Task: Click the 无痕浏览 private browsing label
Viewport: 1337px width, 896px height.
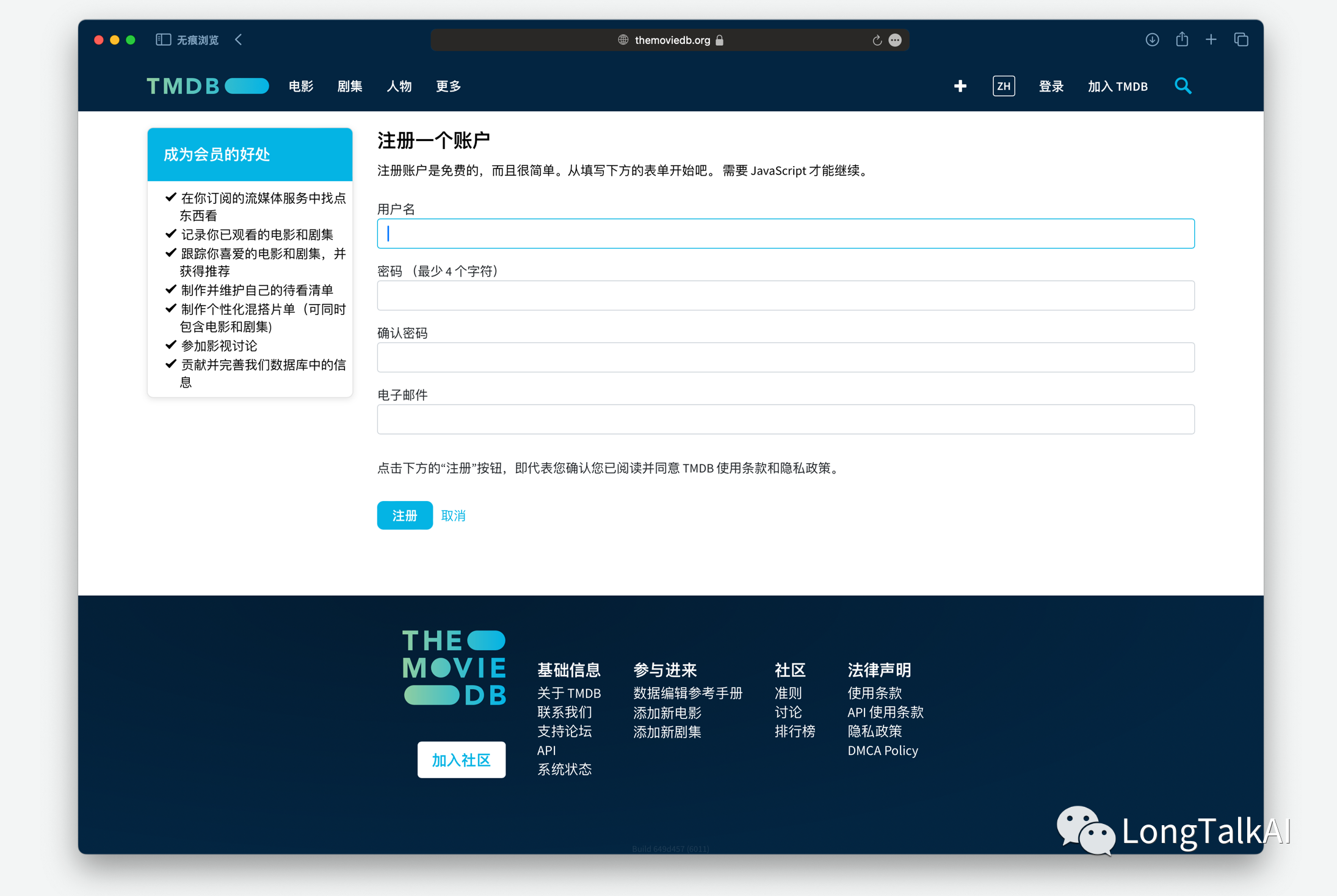Action: [x=198, y=40]
